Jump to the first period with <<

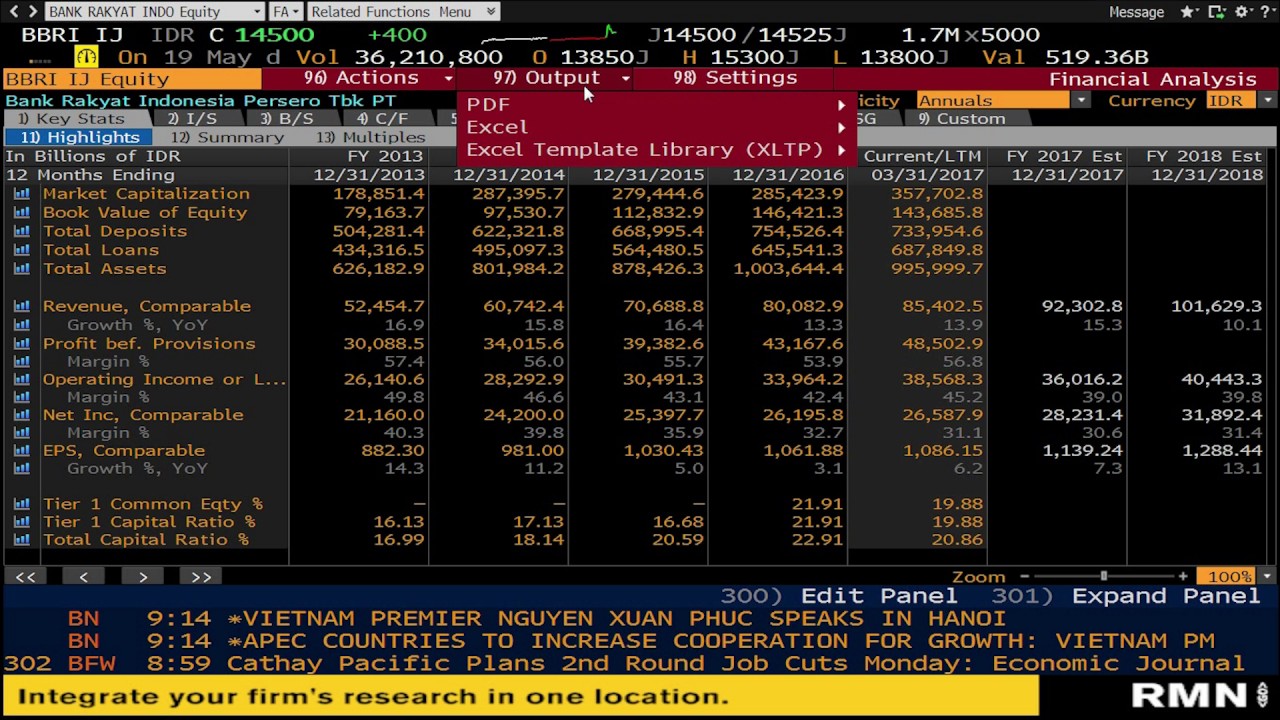pos(25,577)
